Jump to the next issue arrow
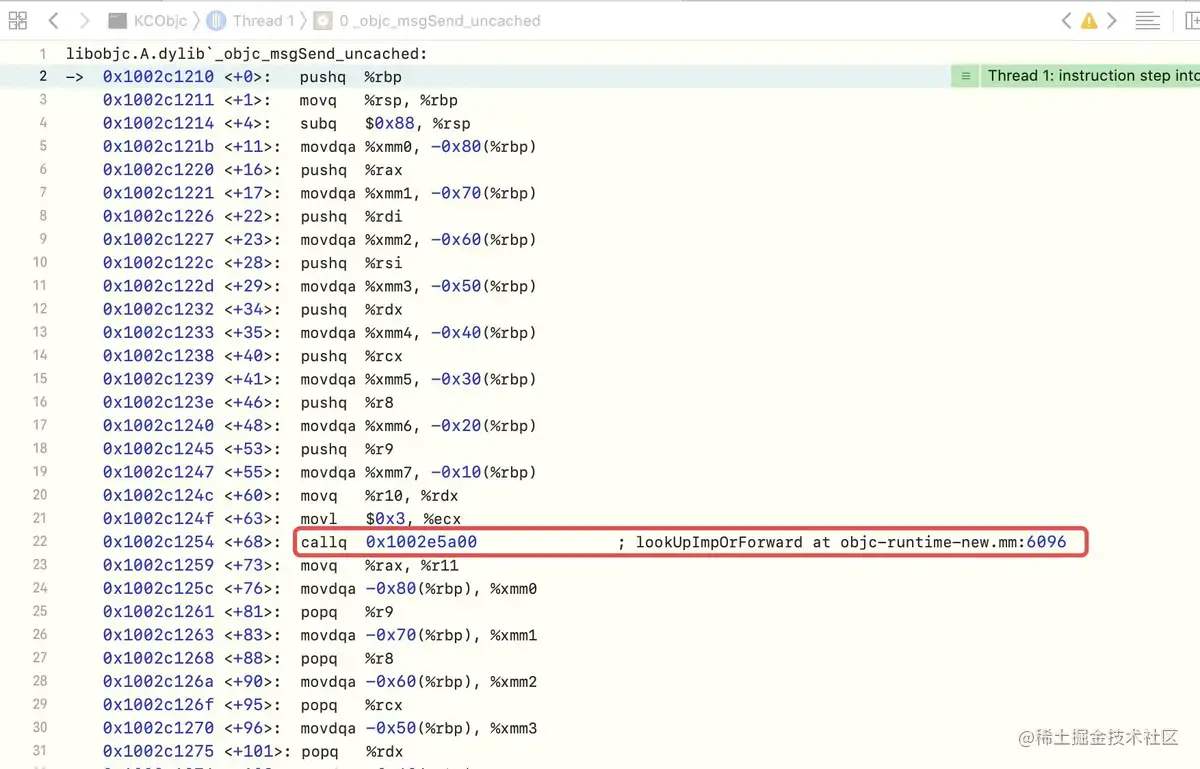 1111,20
